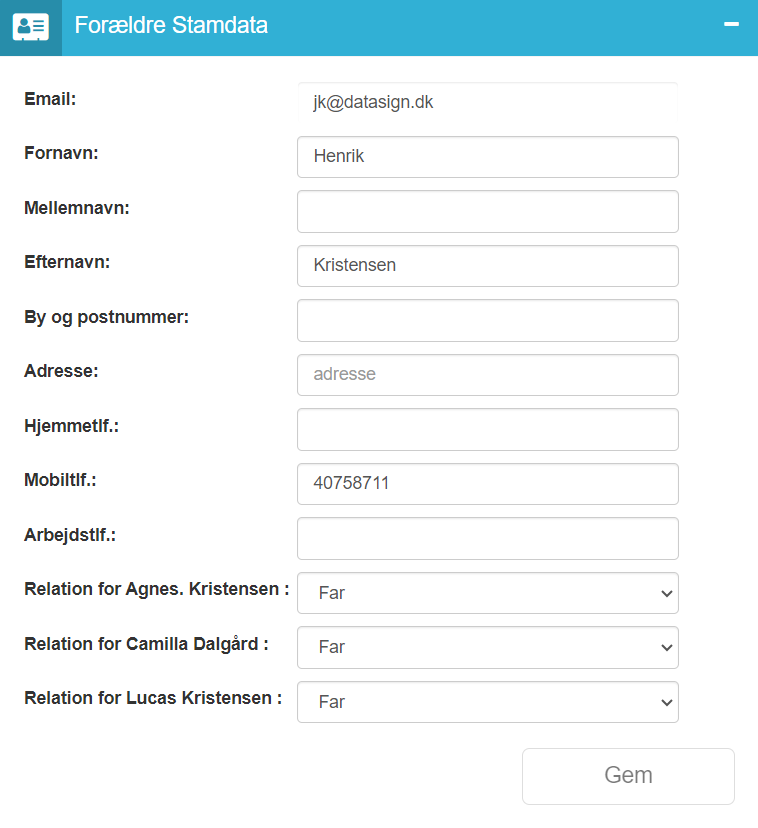Click the Hjemmetlf. input box
758x828 pixels.
[x=487, y=429]
